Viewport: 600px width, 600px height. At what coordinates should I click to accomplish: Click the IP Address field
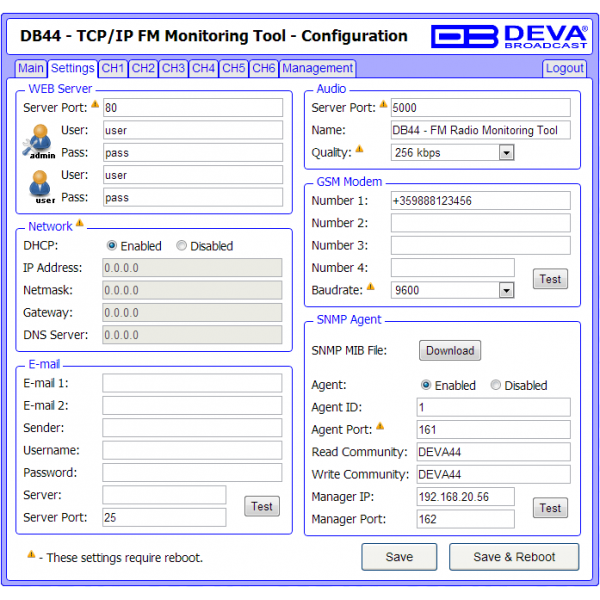point(192,267)
